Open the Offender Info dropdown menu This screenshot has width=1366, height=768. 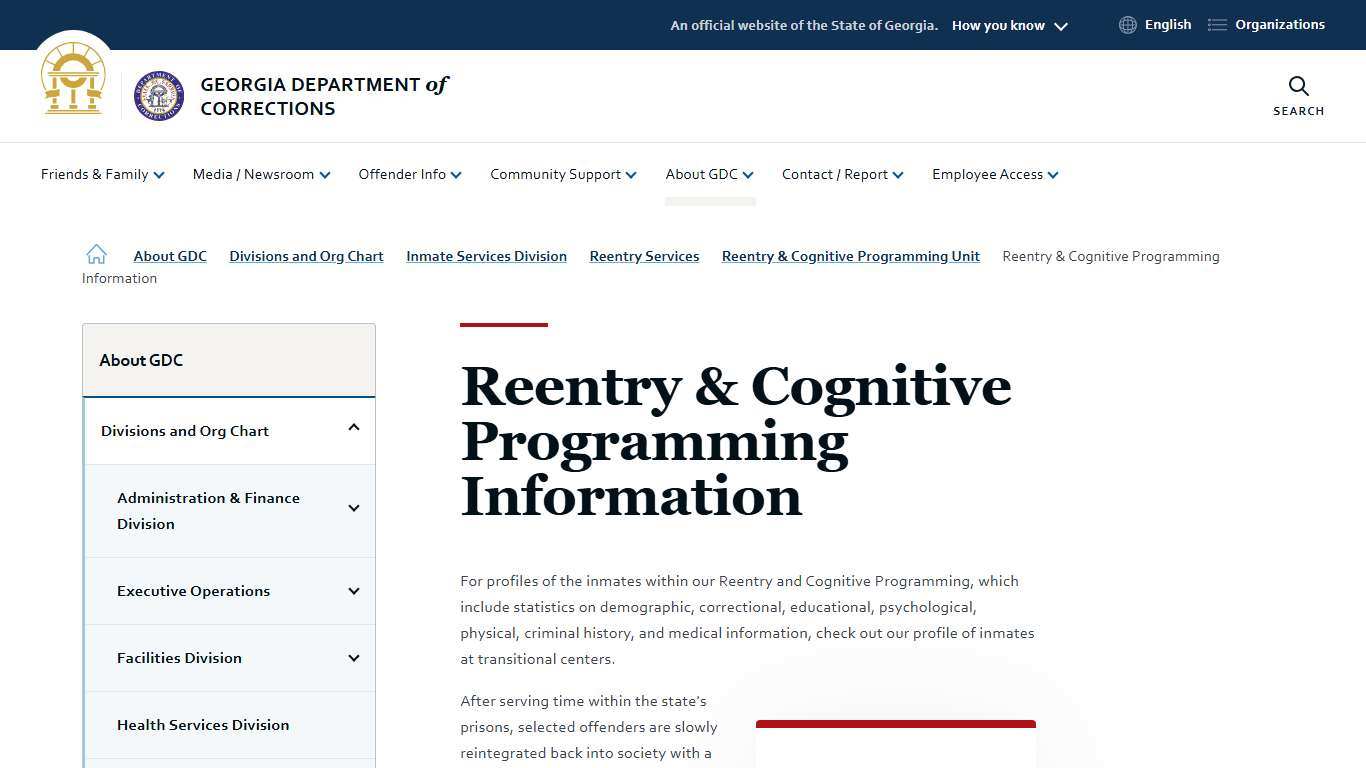pyautogui.click(x=409, y=174)
